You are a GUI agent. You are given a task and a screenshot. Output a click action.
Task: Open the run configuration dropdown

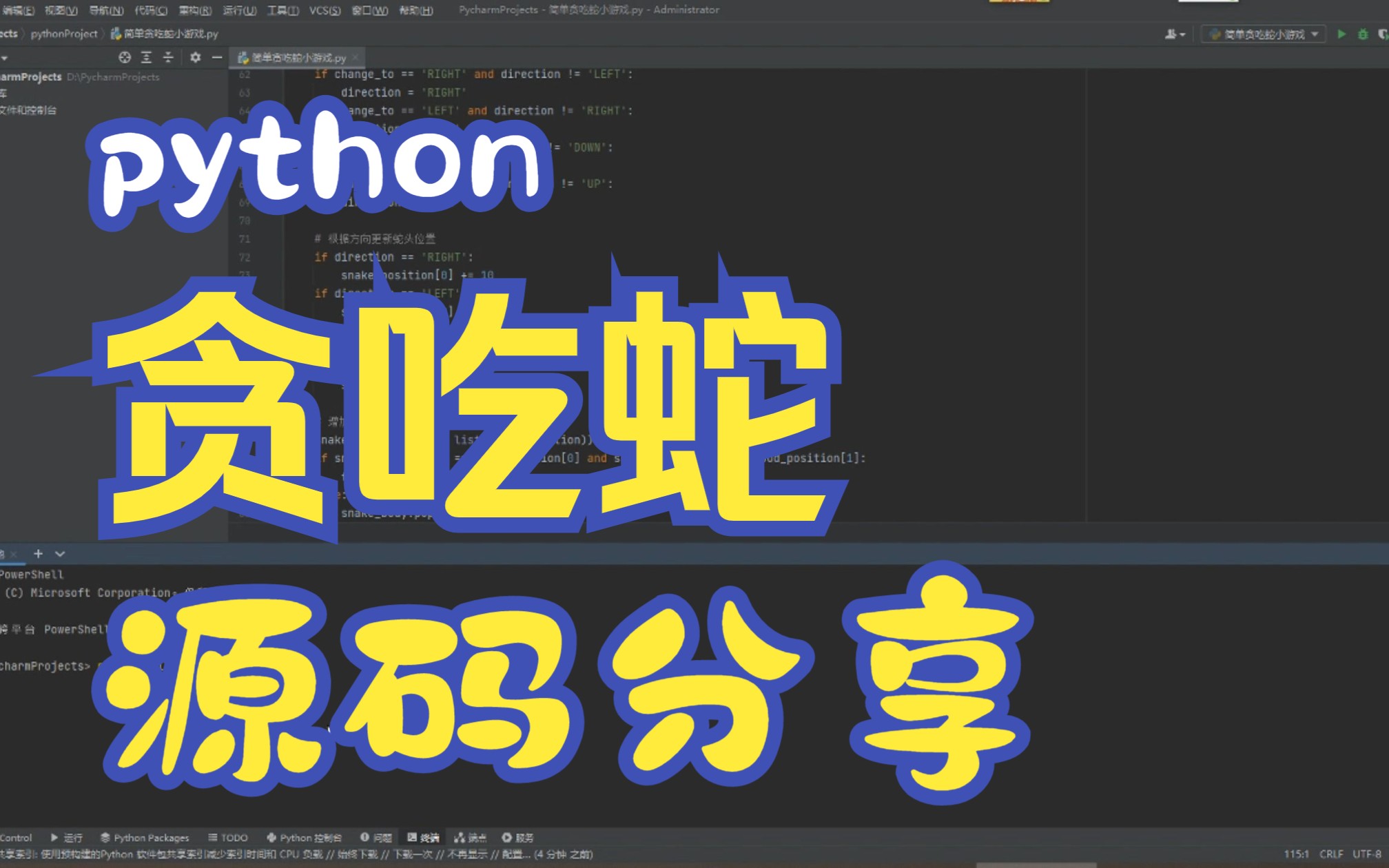tap(1264, 34)
